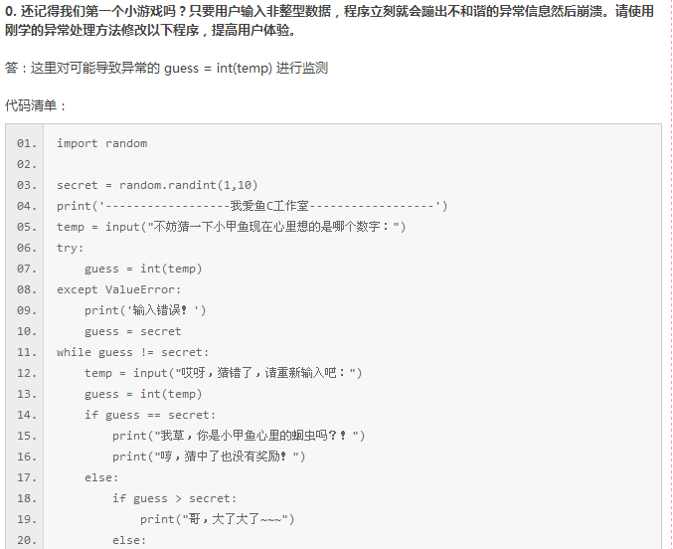Click 'if guess > secret:' on line 18
Image resolution: width=673 pixels, height=549 pixels.
click(x=174, y=498)
